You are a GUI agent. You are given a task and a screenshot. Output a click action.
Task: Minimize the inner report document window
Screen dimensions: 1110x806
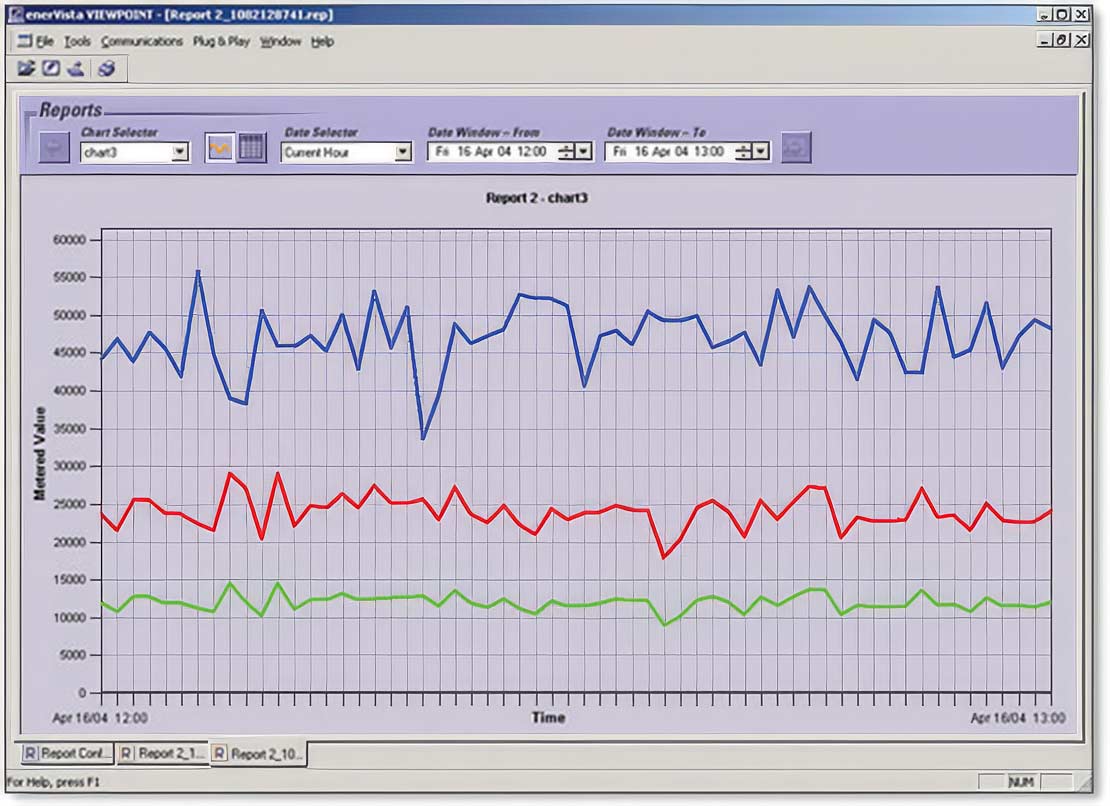pos(1045,40)
